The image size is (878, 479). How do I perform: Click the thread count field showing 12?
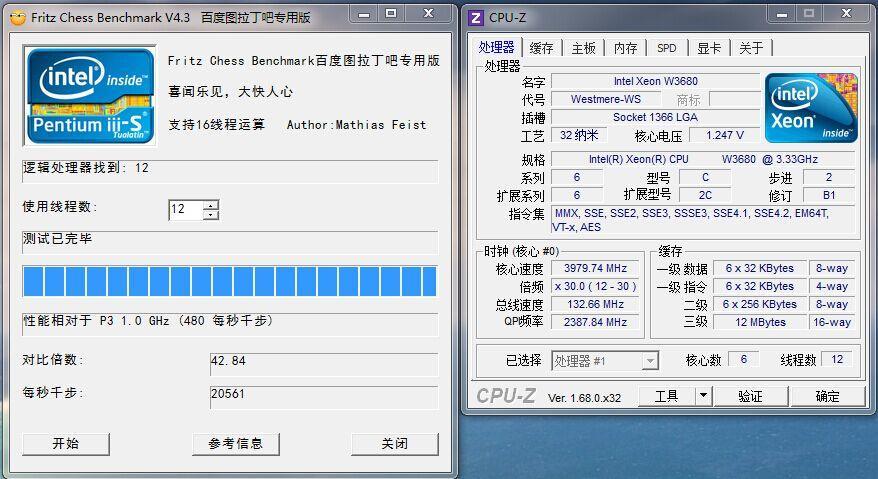(x=186, y=210)
